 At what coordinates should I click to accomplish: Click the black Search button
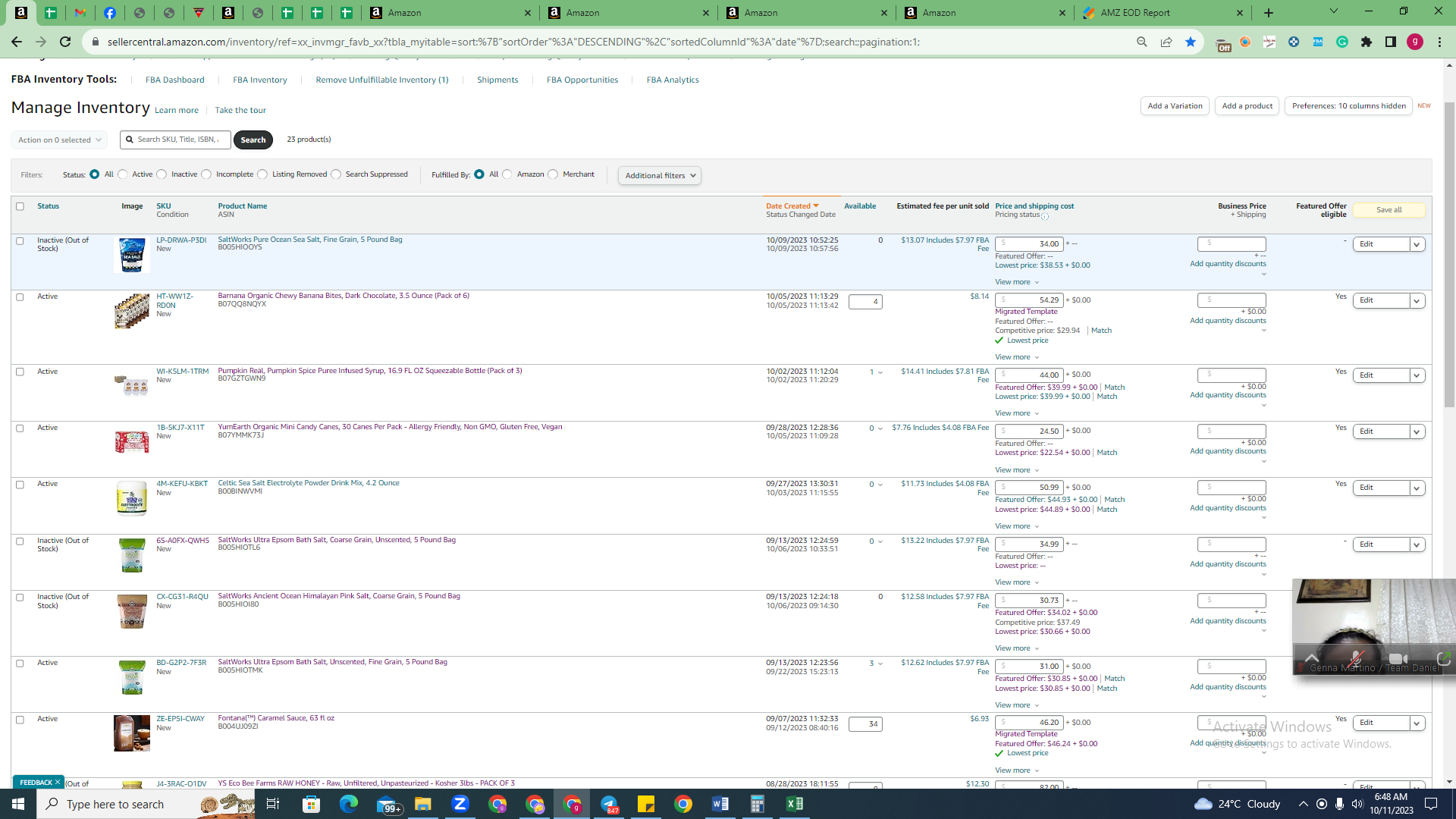[253, 140]
